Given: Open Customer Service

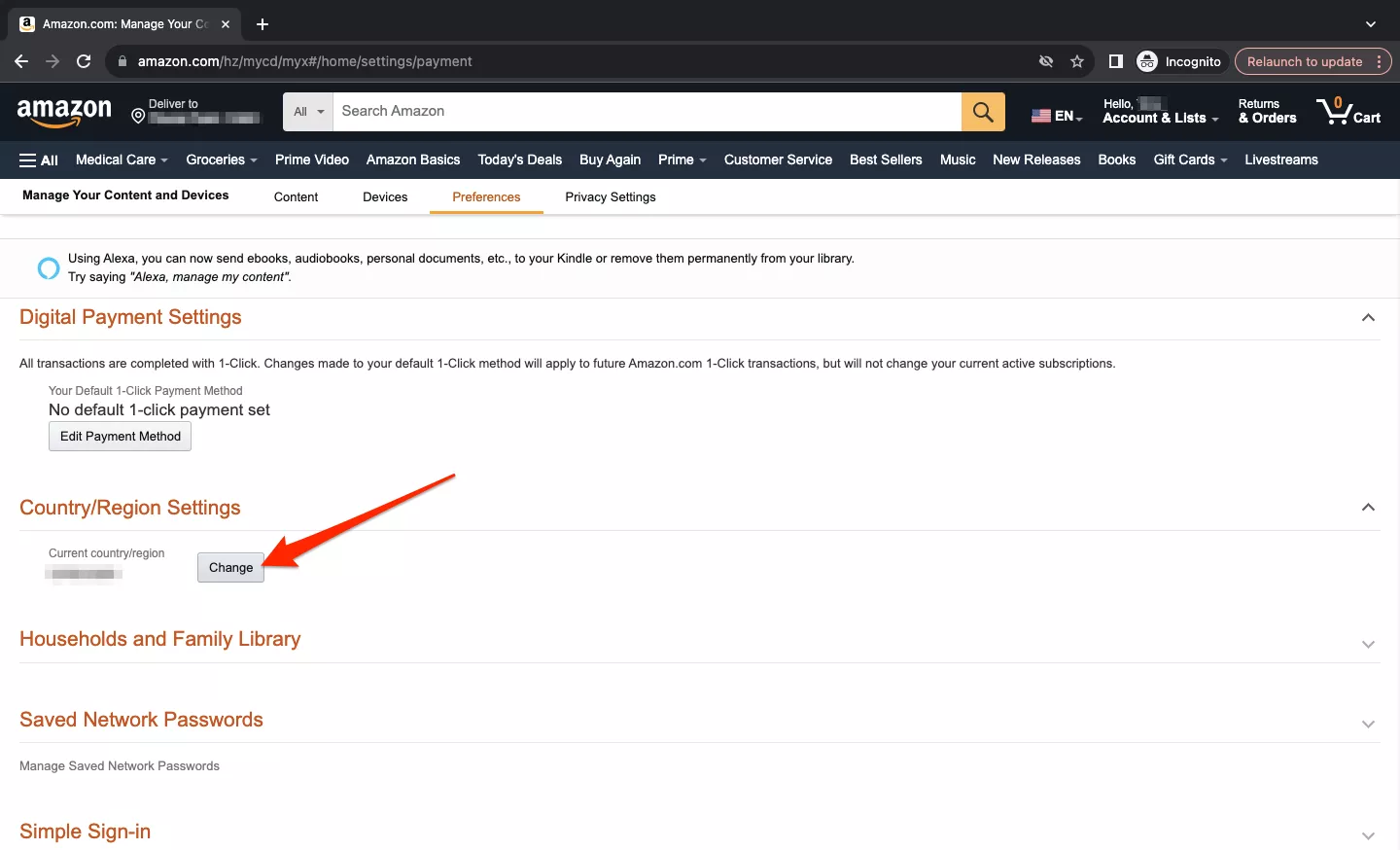Looking at the screenshot, I should click(x=778, y=159).
